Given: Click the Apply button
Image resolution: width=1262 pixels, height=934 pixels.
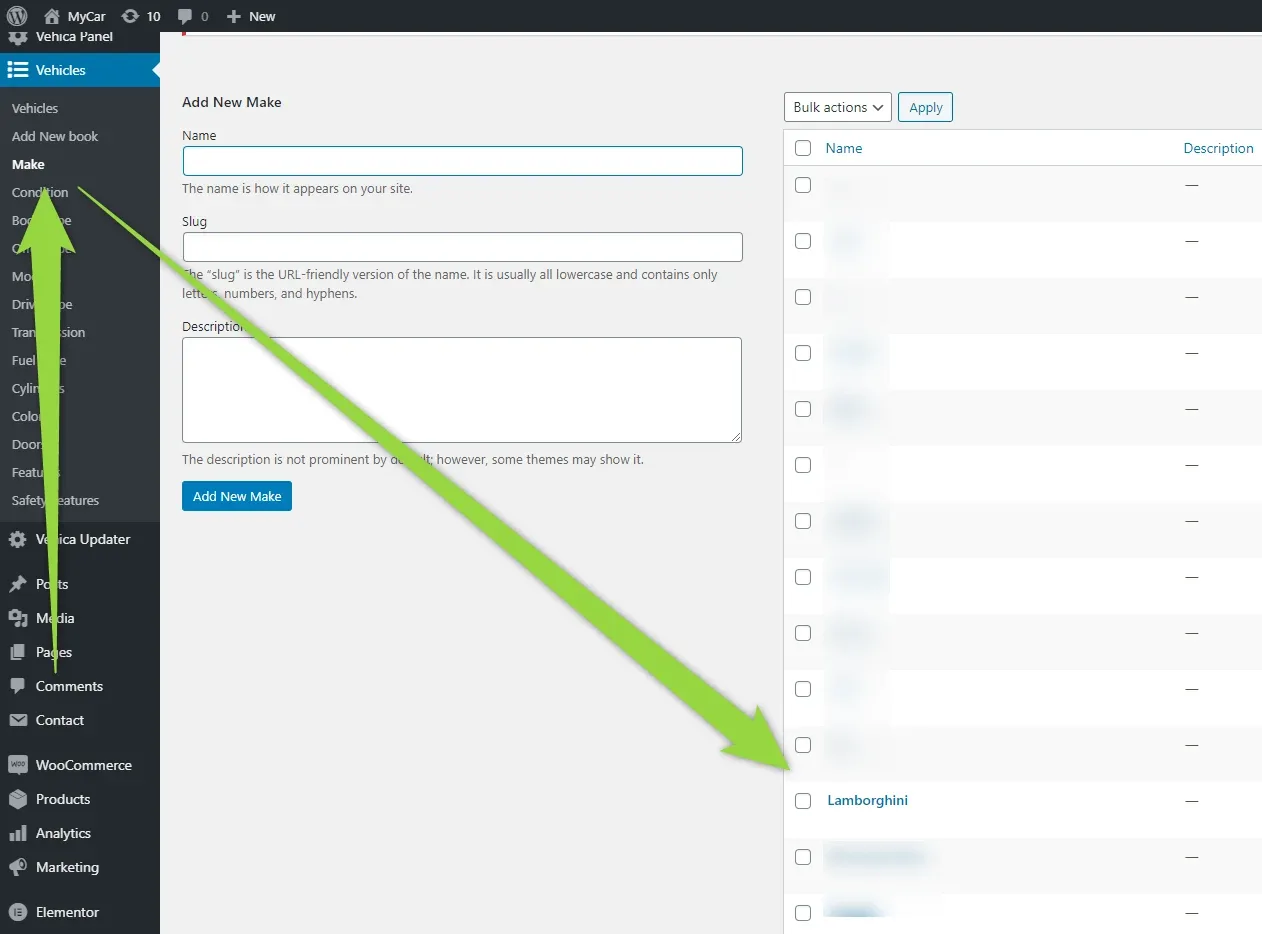Looking at the screenshot, I should [x=926, y=107].
